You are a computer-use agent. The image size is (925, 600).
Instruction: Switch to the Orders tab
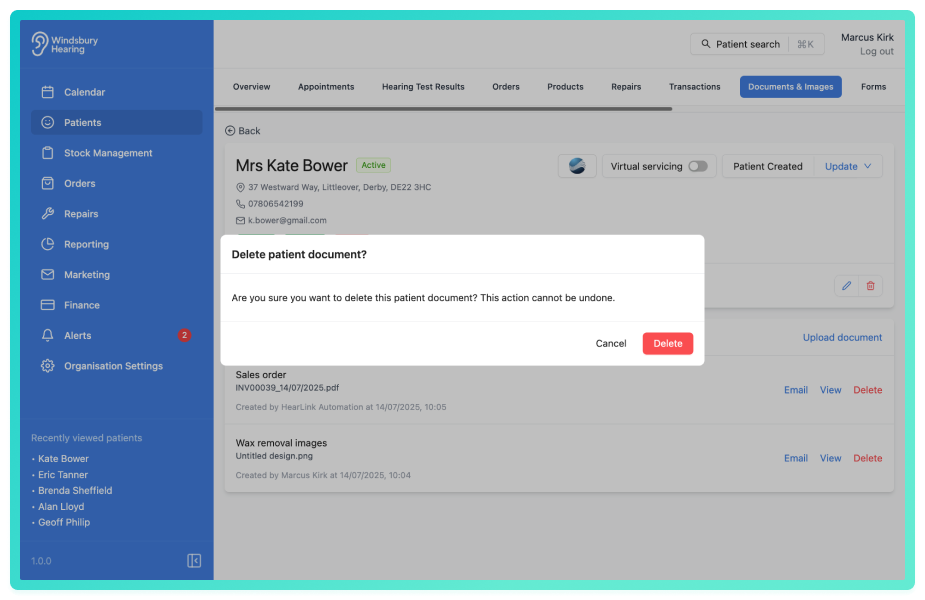pyautogui.click(x=506, y=87)
